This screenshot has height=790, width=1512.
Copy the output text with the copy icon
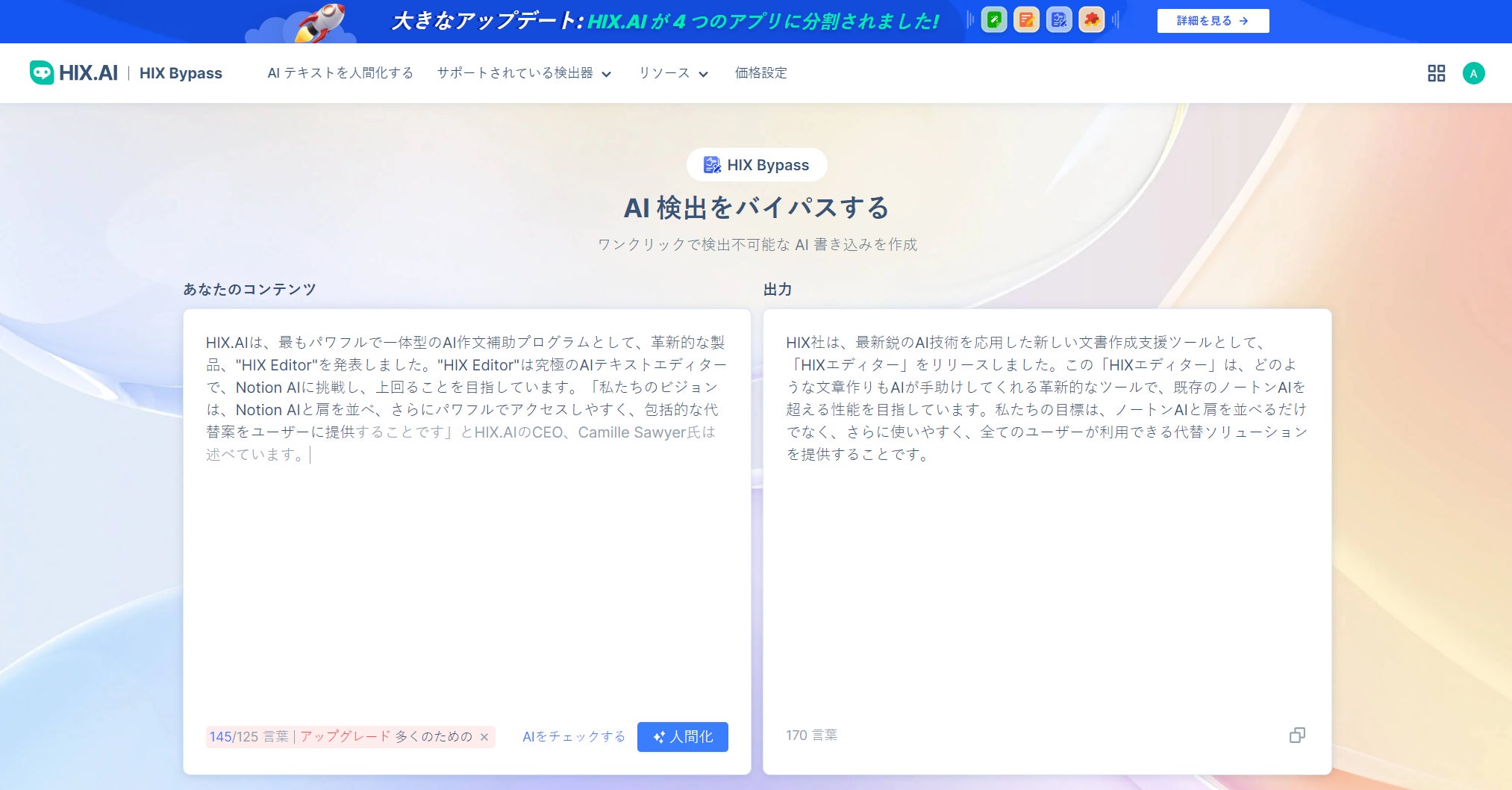1297,735
